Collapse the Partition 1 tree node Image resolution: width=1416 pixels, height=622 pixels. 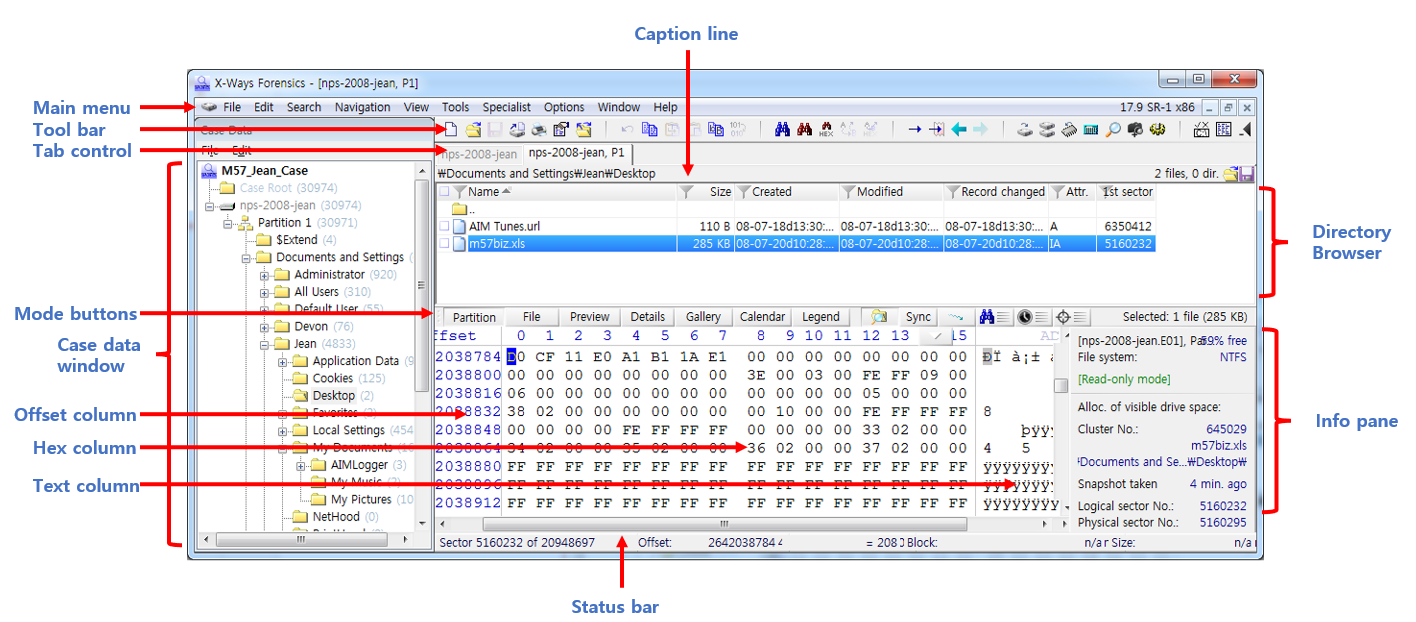[229, 223]
